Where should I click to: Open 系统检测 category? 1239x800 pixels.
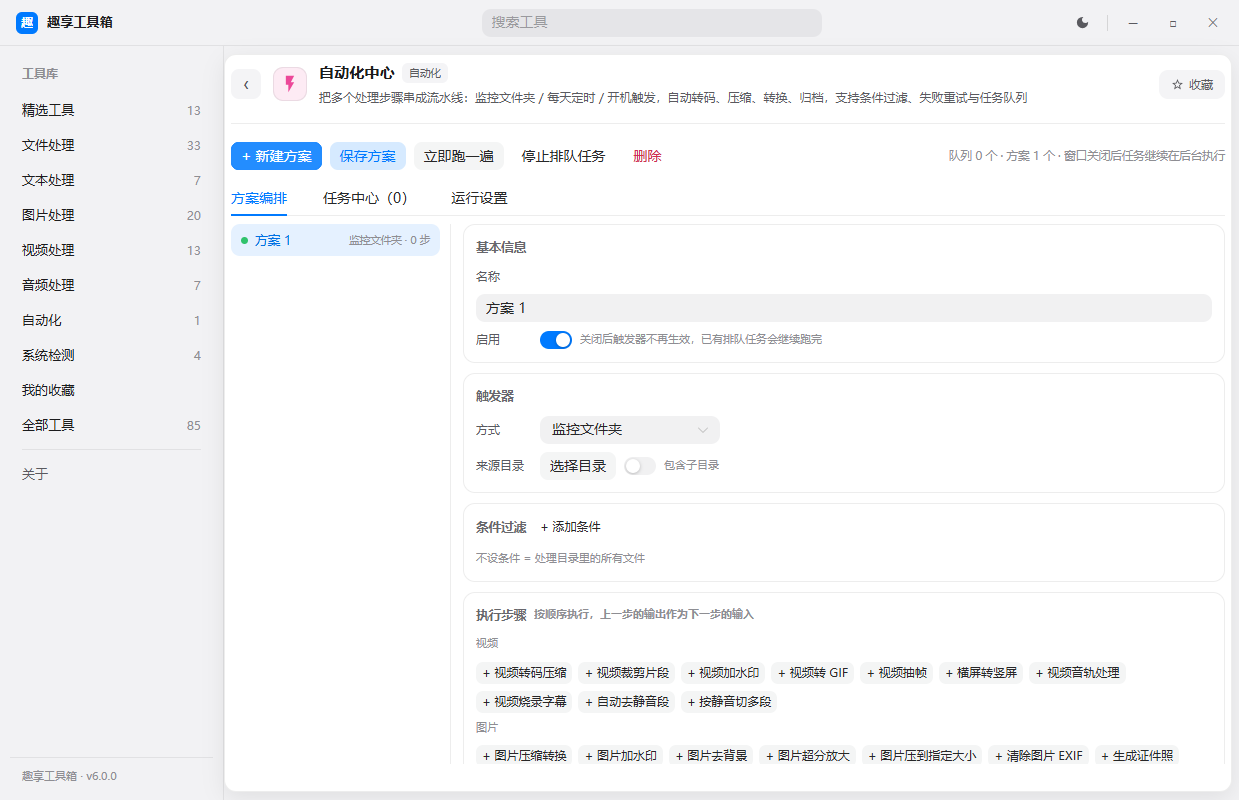tap(111, 355)
